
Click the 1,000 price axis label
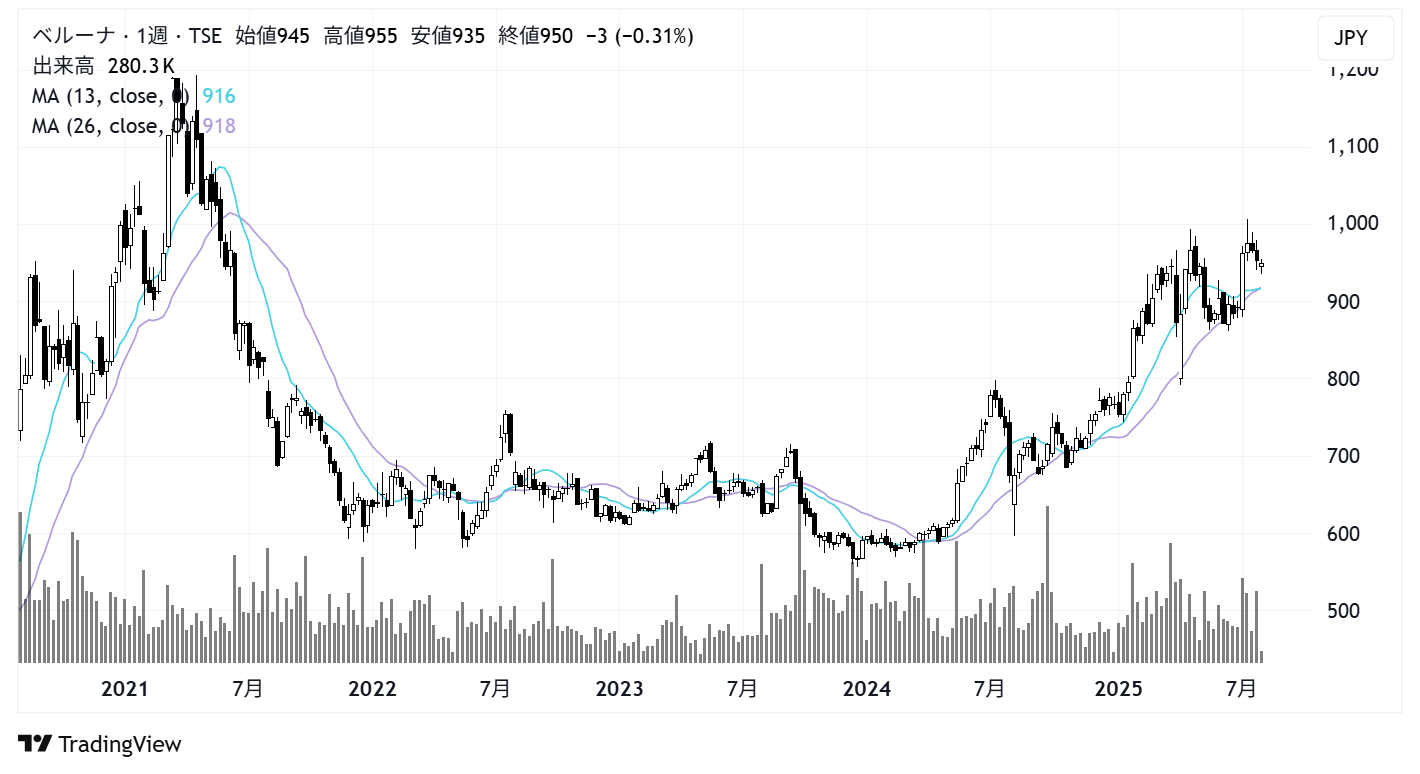click(x=1352, y=223)
